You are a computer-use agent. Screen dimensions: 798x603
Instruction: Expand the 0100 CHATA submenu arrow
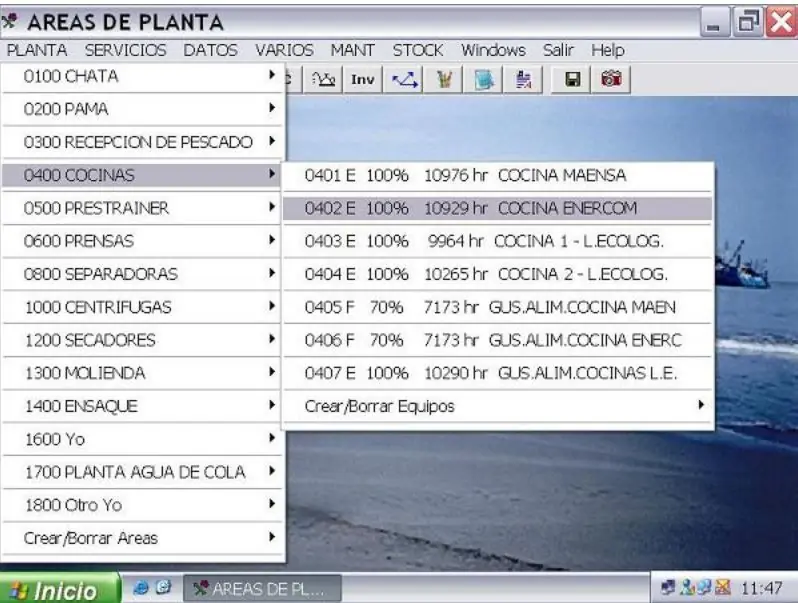tap(272, 75)
